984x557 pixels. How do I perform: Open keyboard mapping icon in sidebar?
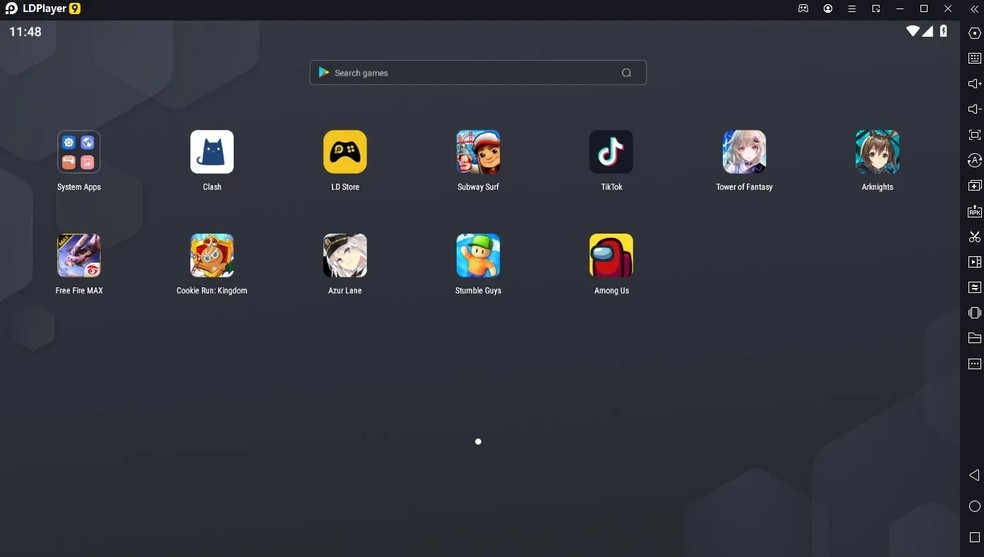pos(974,58)
